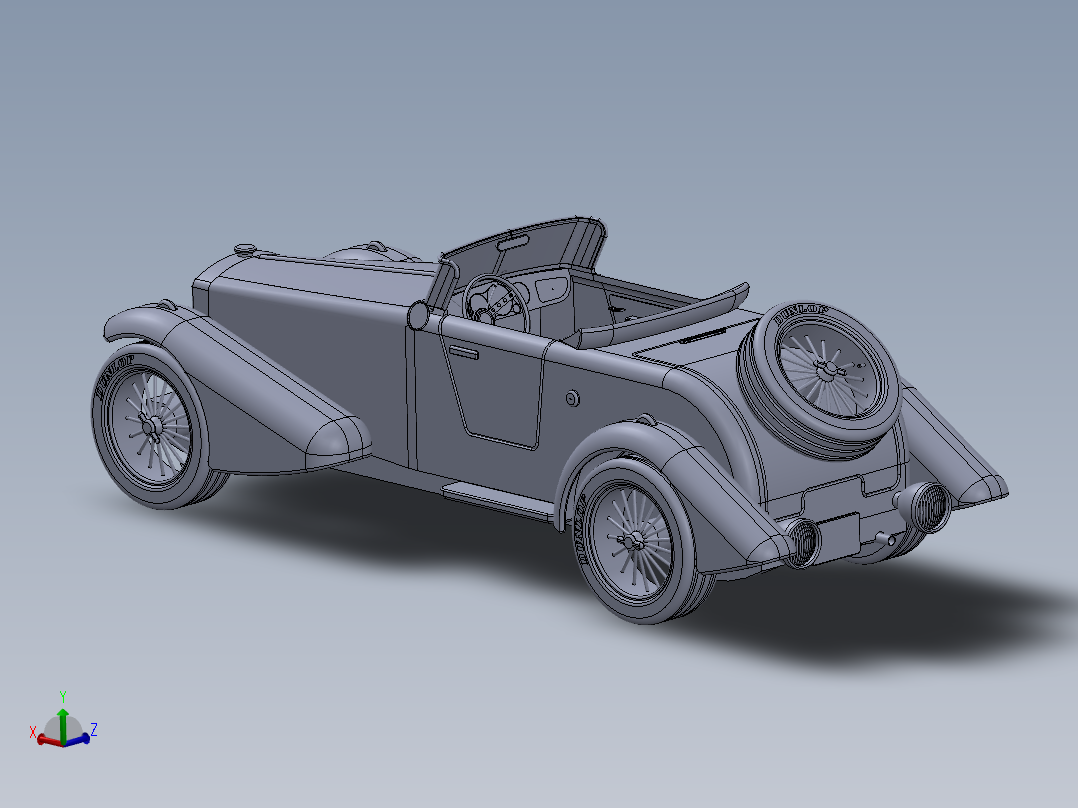Select the steering wheel in the cockpit
The width and height of the screenshot is (1078, 808).
(x=496, y=304)
